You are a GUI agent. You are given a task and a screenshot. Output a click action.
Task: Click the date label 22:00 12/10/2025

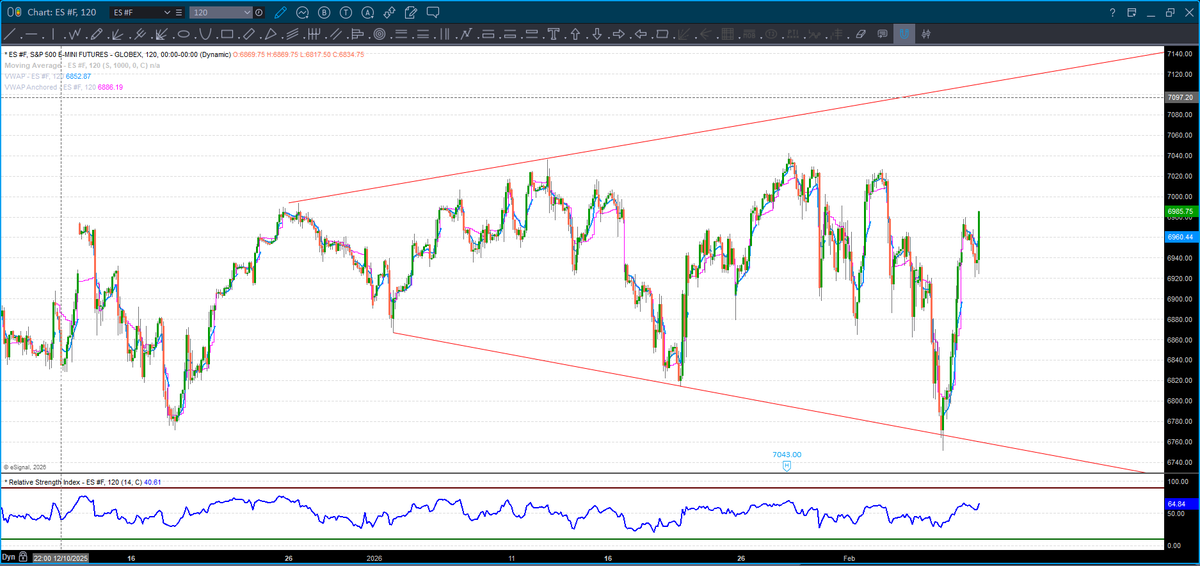tap(60, 558)
